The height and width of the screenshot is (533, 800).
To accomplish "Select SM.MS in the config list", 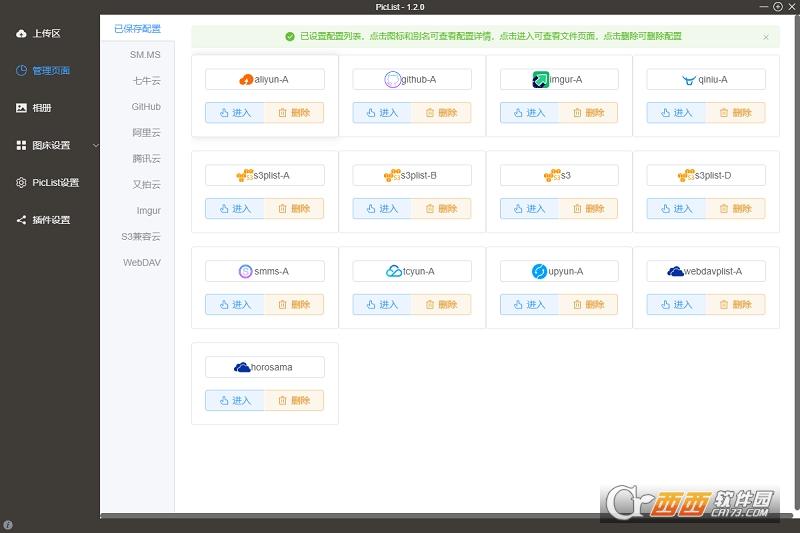I will tap(145, 55).
